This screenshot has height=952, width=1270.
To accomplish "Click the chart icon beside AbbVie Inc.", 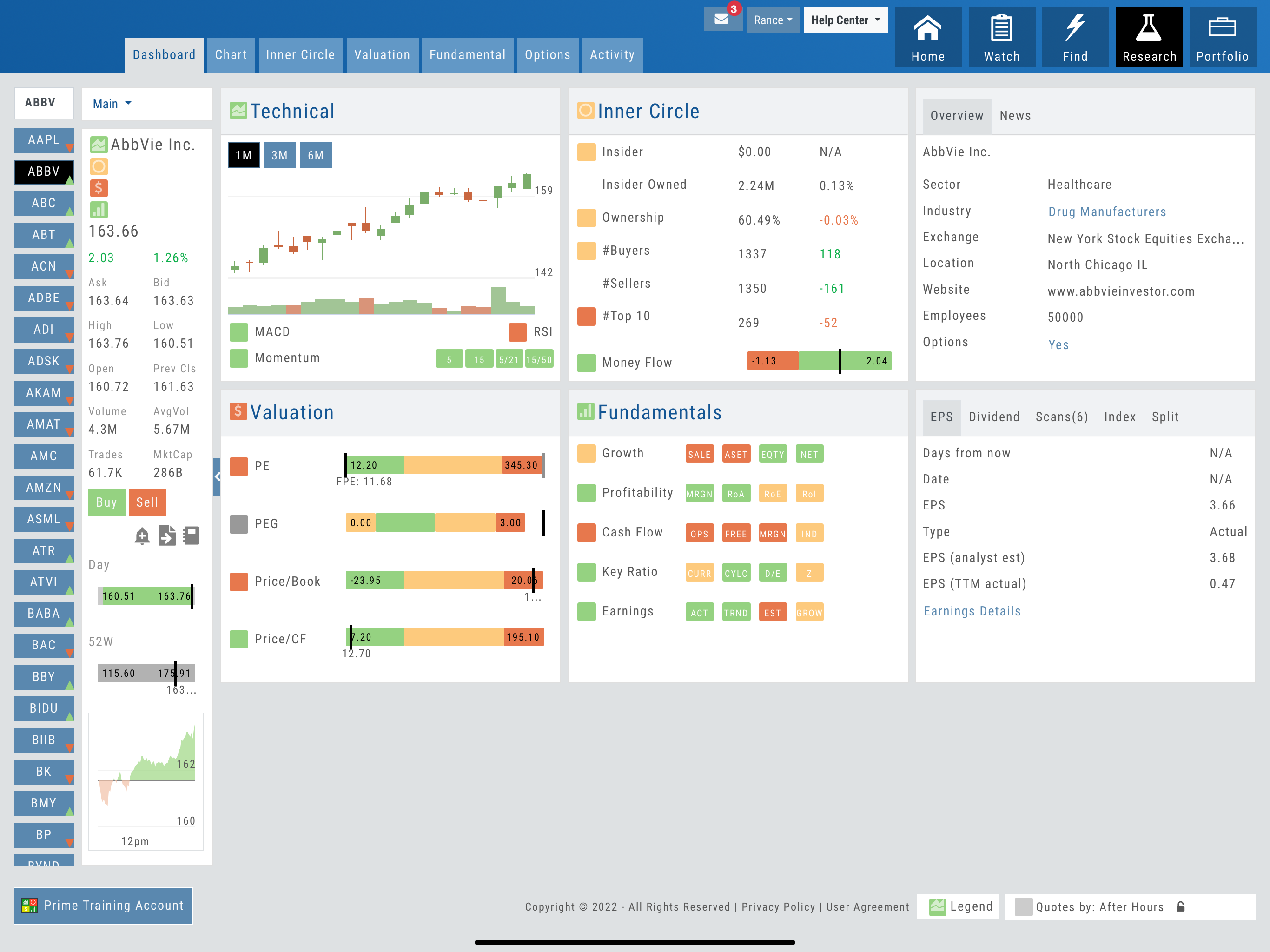I will (99, 145).
